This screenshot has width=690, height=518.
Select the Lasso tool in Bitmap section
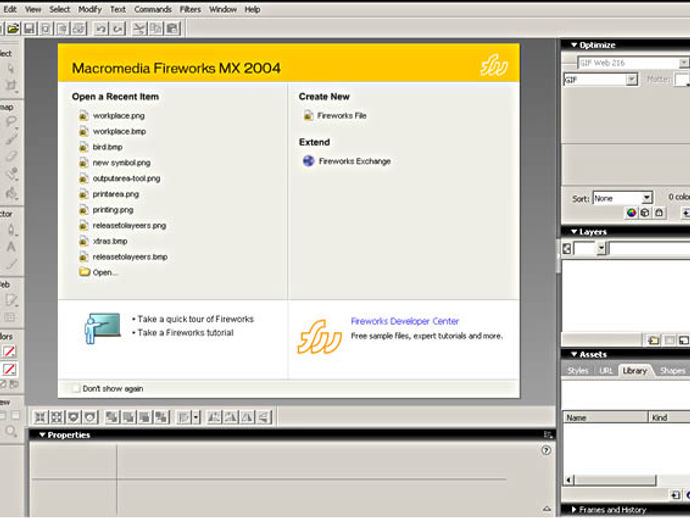coord(11,122)
